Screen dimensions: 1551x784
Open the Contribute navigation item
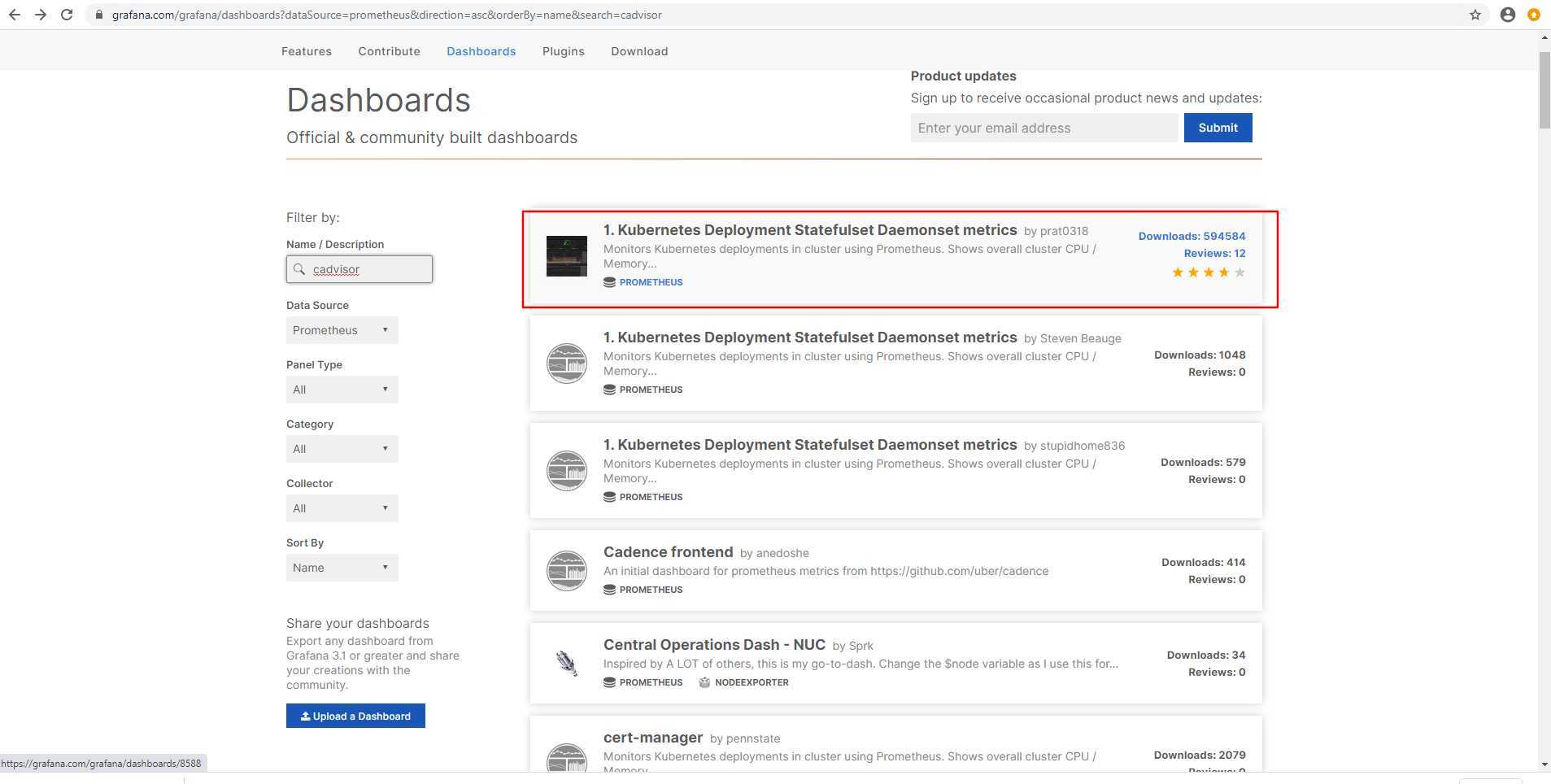pyautogui.click(x=389, y=51)
